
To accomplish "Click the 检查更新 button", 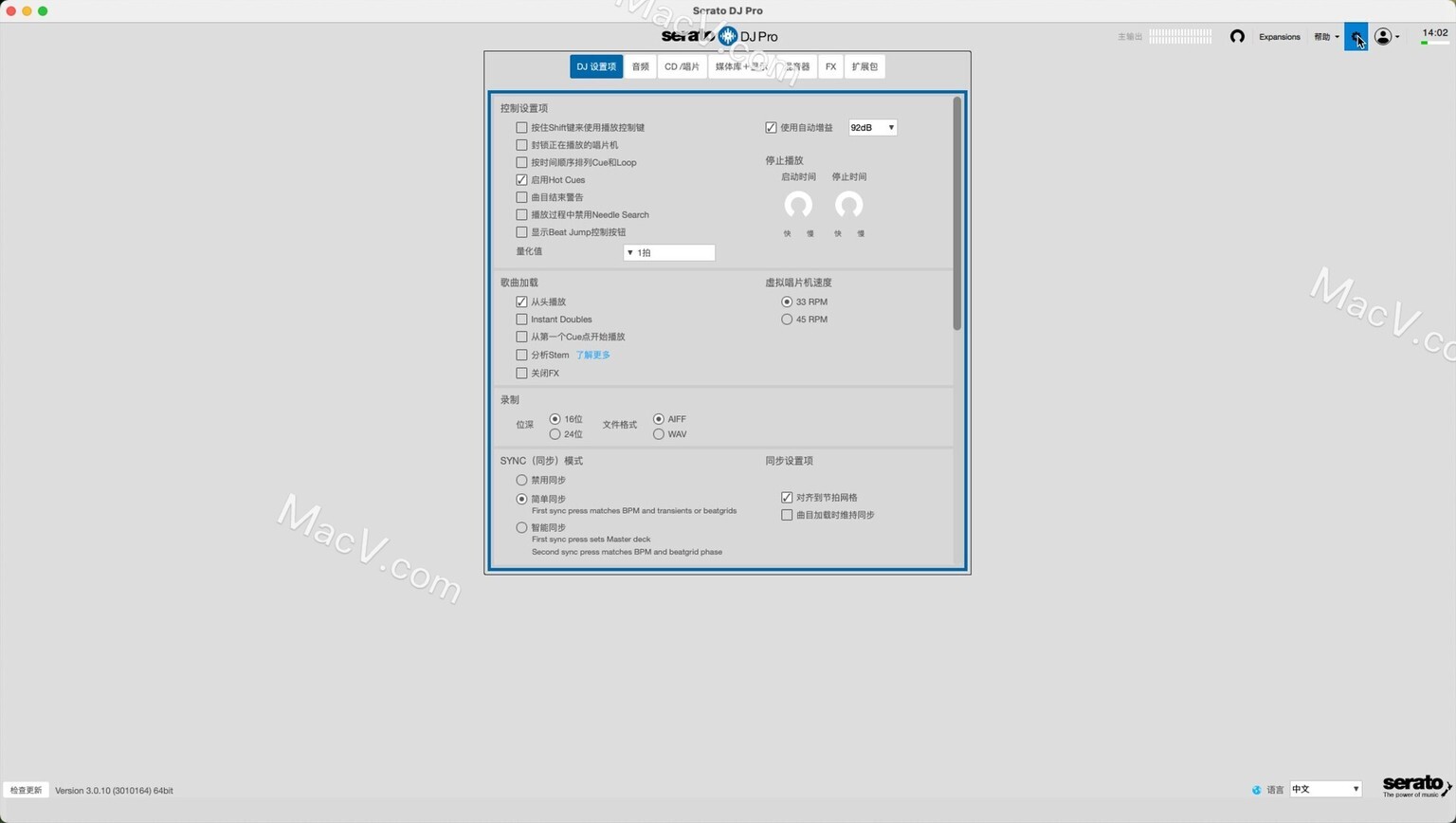I will coord(26,790).
